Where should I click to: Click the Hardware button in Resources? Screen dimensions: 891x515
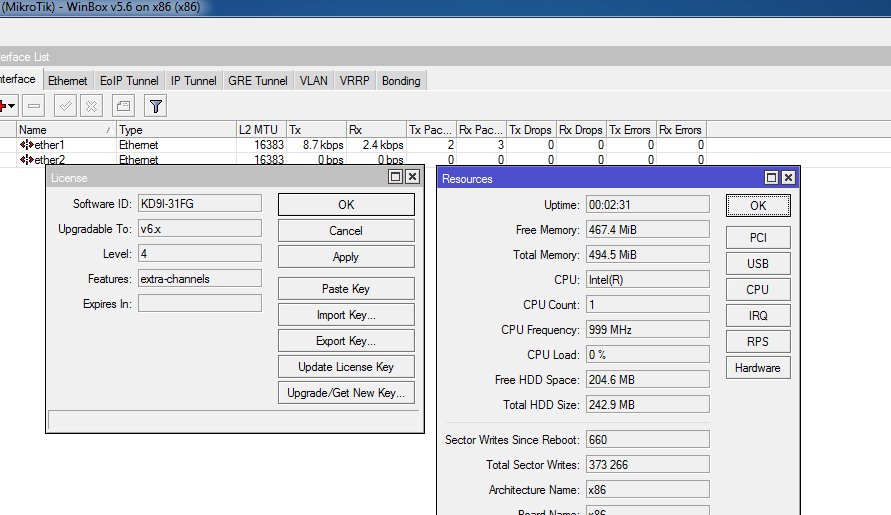tap(758, 368)
